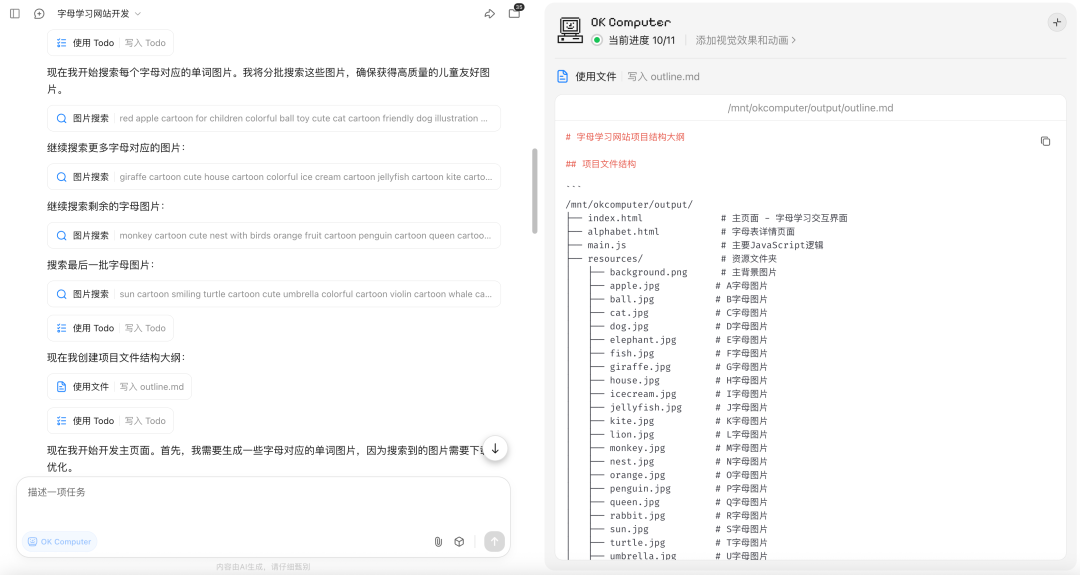Click the green progress status indicator
Image resolution: width=1080 pixels, height=575 pixels.
click(x=597, y=41)
